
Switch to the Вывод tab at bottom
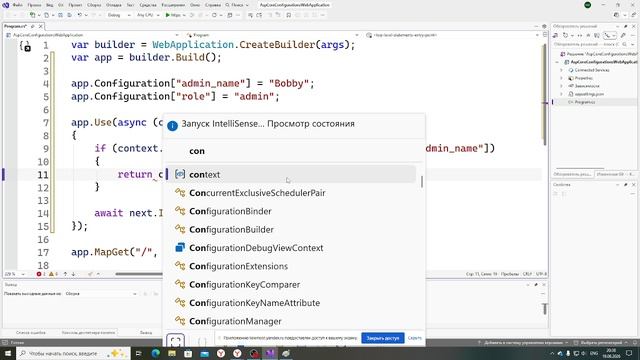(146, 333)
